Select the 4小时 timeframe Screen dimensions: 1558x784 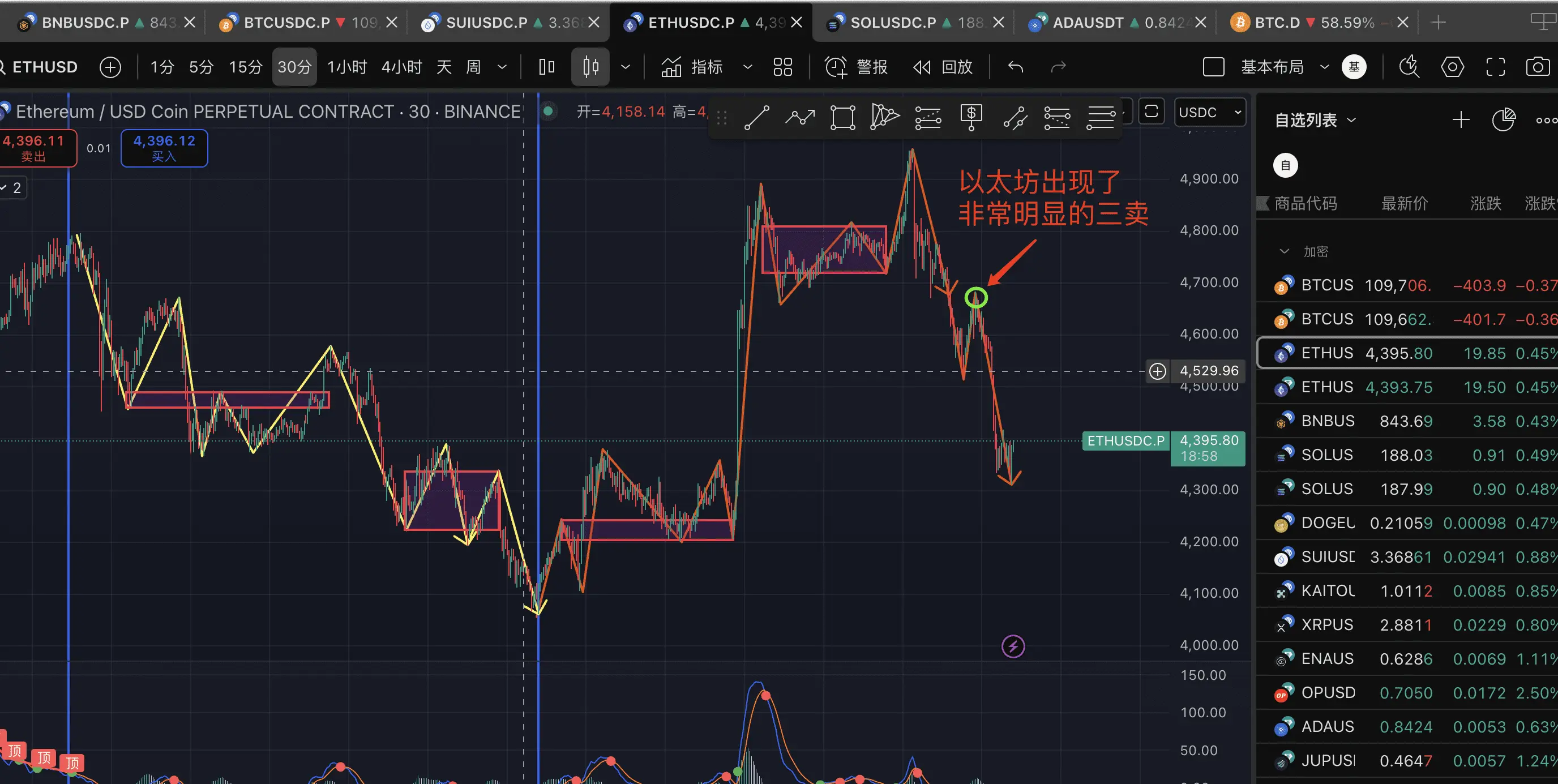pos(401,67)
